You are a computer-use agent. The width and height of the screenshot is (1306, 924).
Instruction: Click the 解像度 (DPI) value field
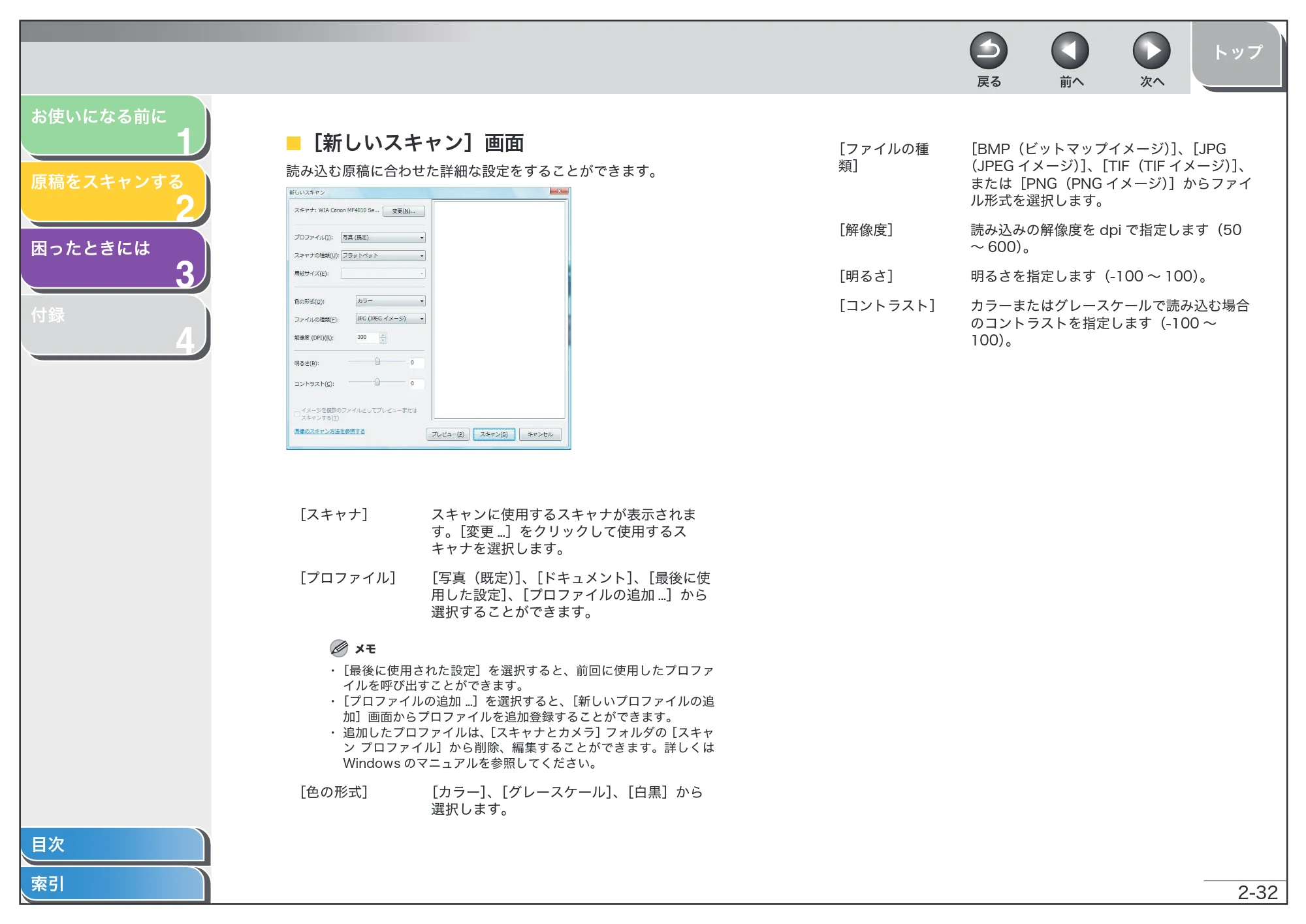pyautogui.click(x=367, y=338)
